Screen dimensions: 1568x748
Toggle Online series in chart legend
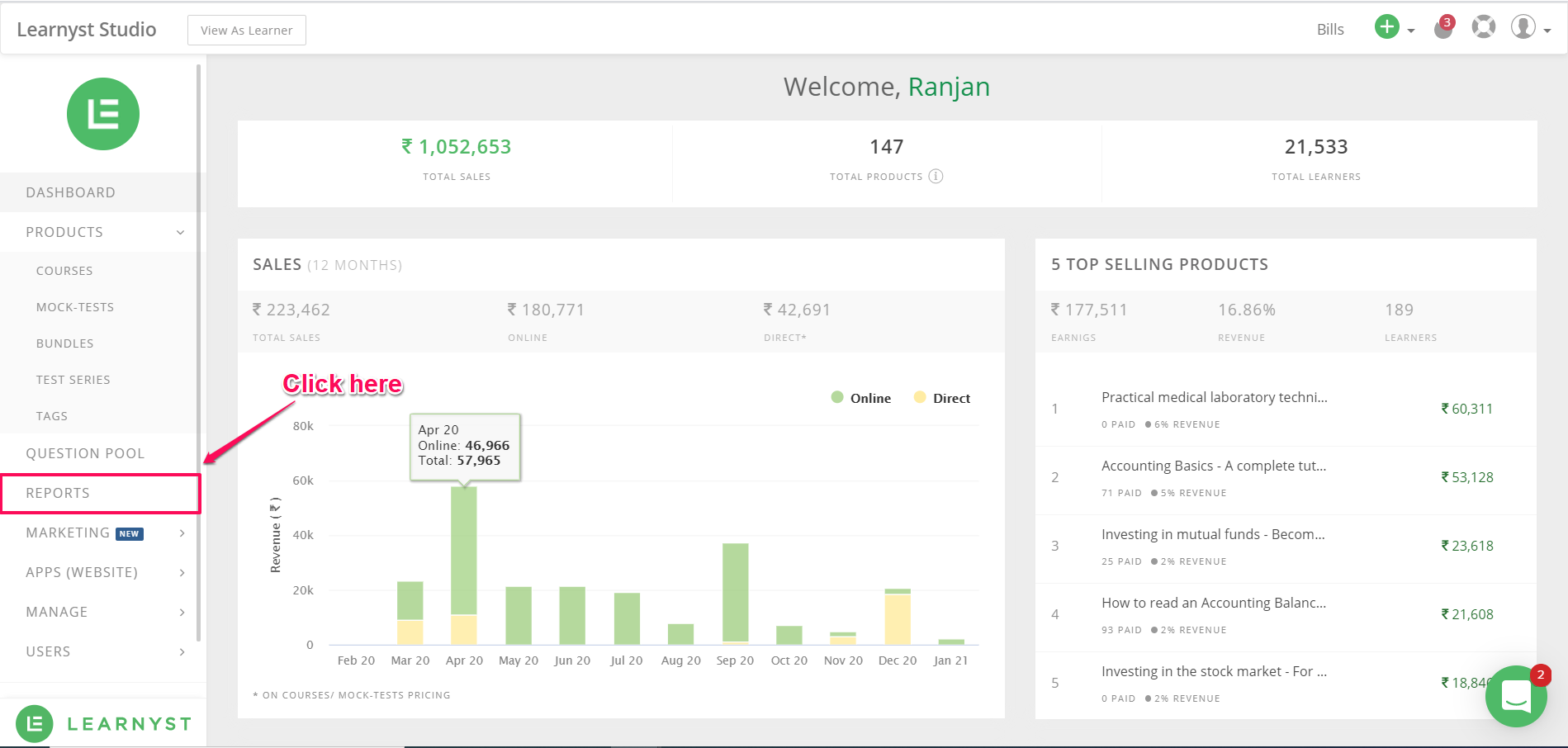[x=861, y=398]
